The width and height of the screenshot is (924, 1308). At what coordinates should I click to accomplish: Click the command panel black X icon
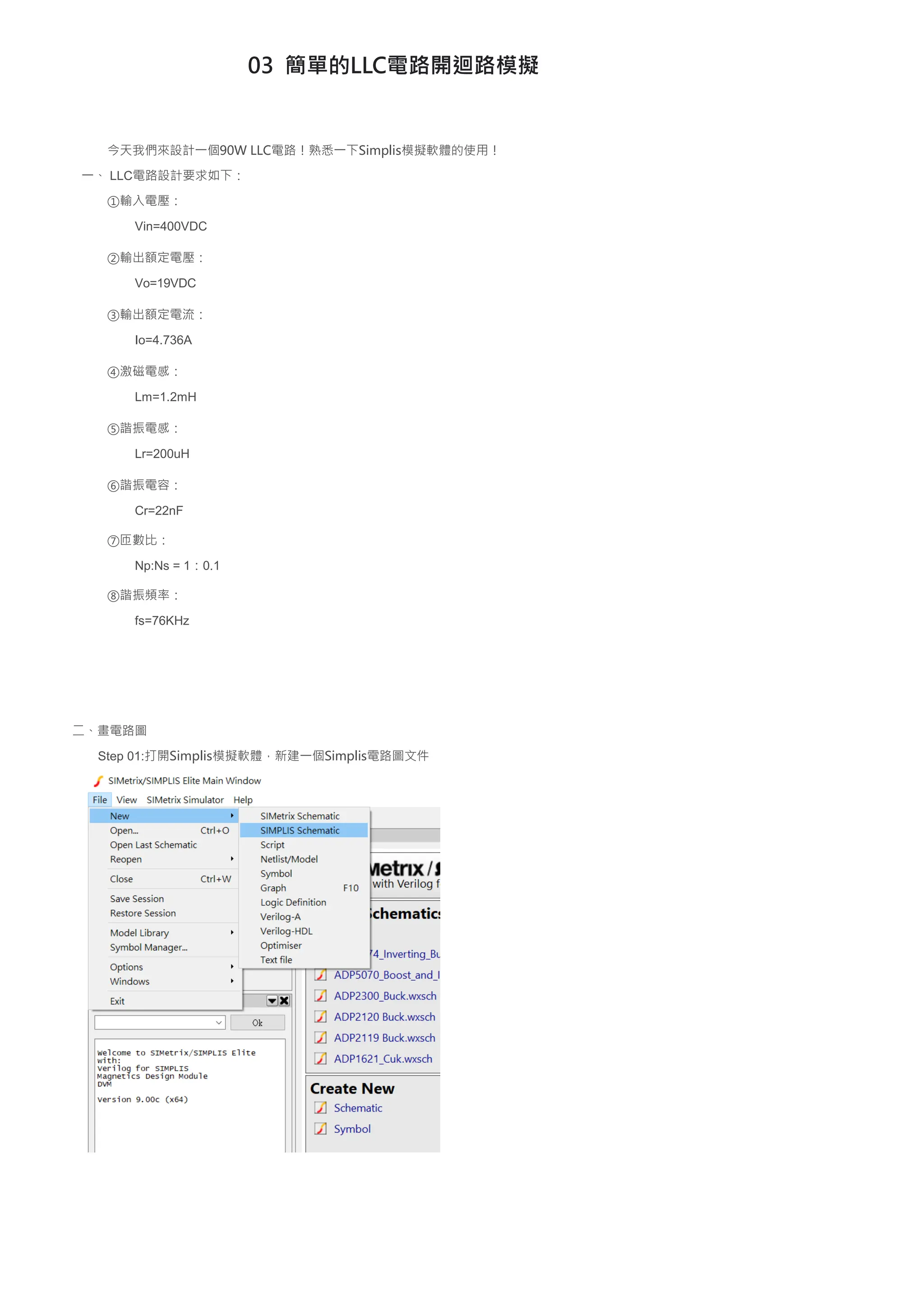(285, 1000)
